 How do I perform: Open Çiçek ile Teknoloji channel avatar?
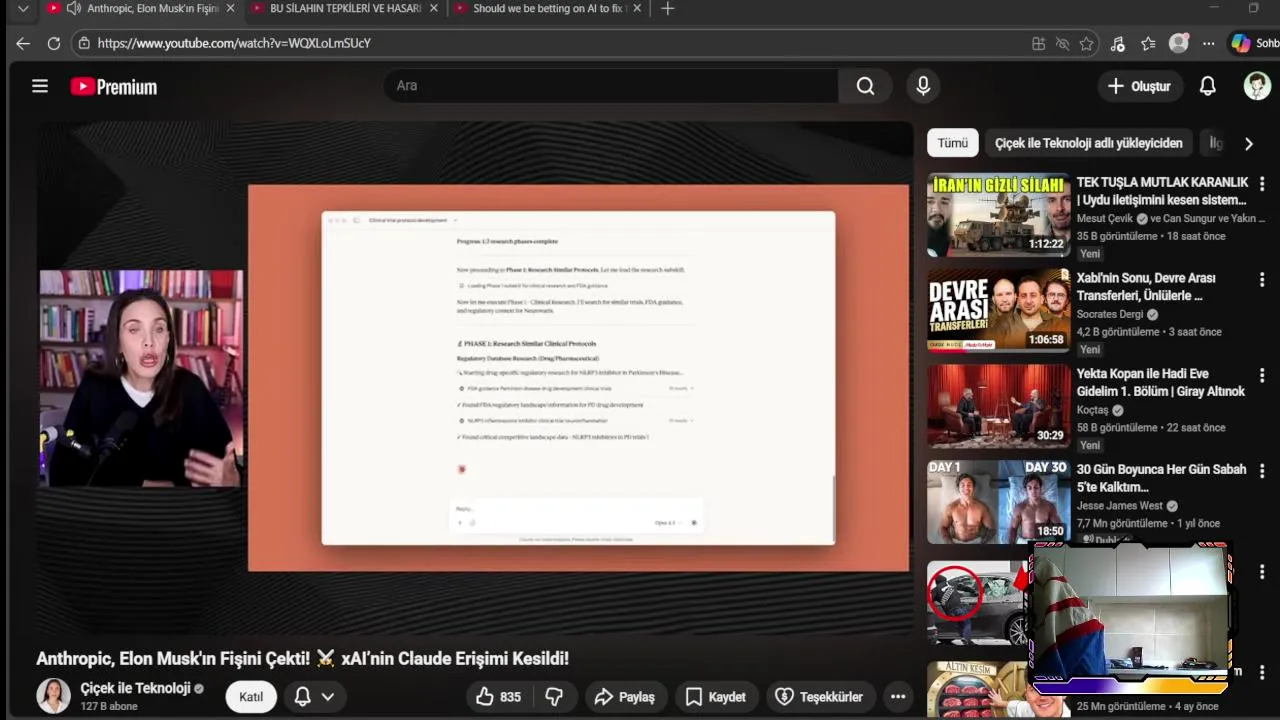tap(54, 696)
